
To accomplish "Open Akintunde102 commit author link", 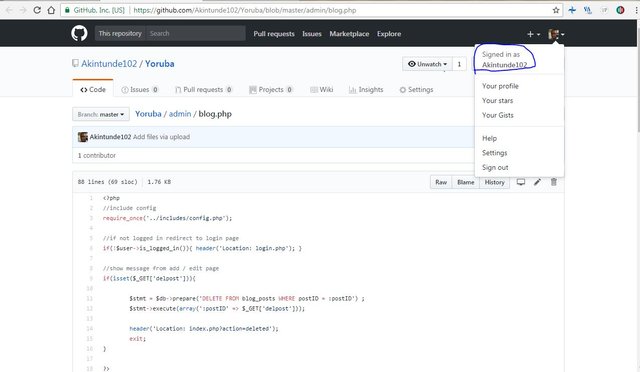I will click(110, 137).
